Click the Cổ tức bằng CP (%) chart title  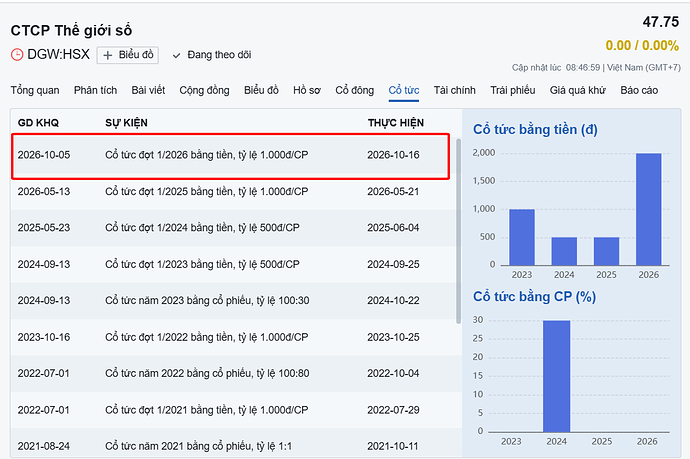pos(534,297)
